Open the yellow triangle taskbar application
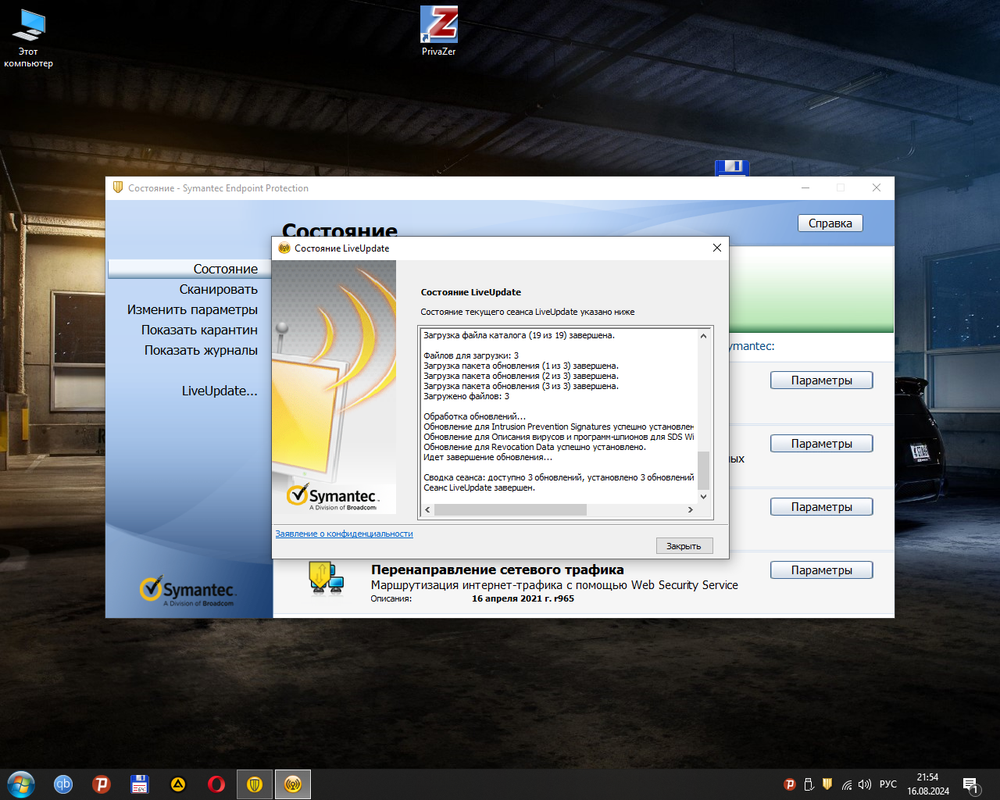The width and height of the screenshot is (1000, 800). click(x=178, y=784)
